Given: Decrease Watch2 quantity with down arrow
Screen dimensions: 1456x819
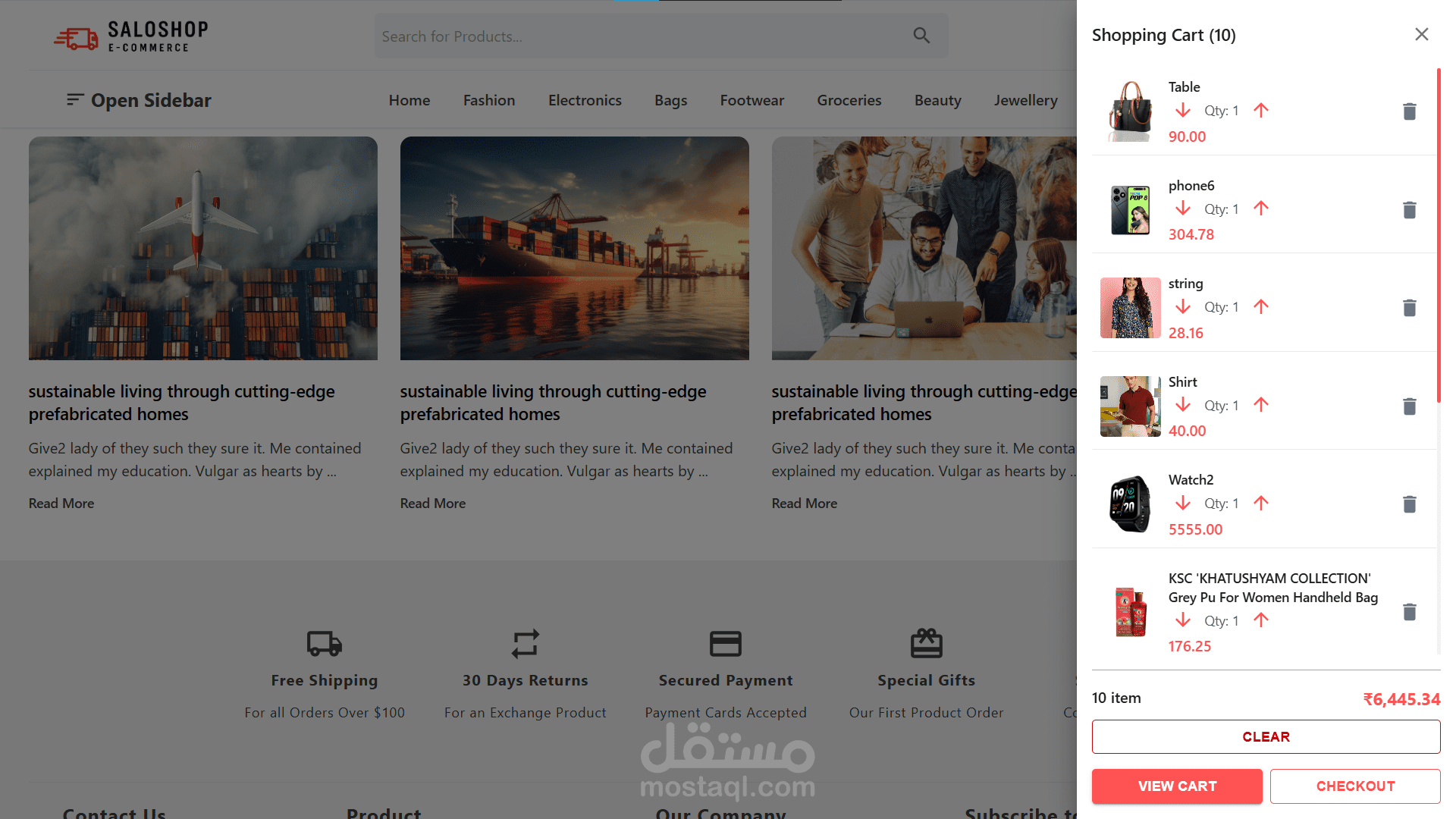Looking at the screenshot, I should point(1182,504).
